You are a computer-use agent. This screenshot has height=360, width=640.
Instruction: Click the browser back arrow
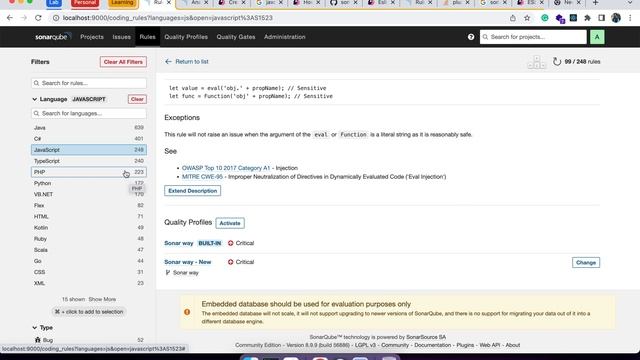click(x=10, y=18)
